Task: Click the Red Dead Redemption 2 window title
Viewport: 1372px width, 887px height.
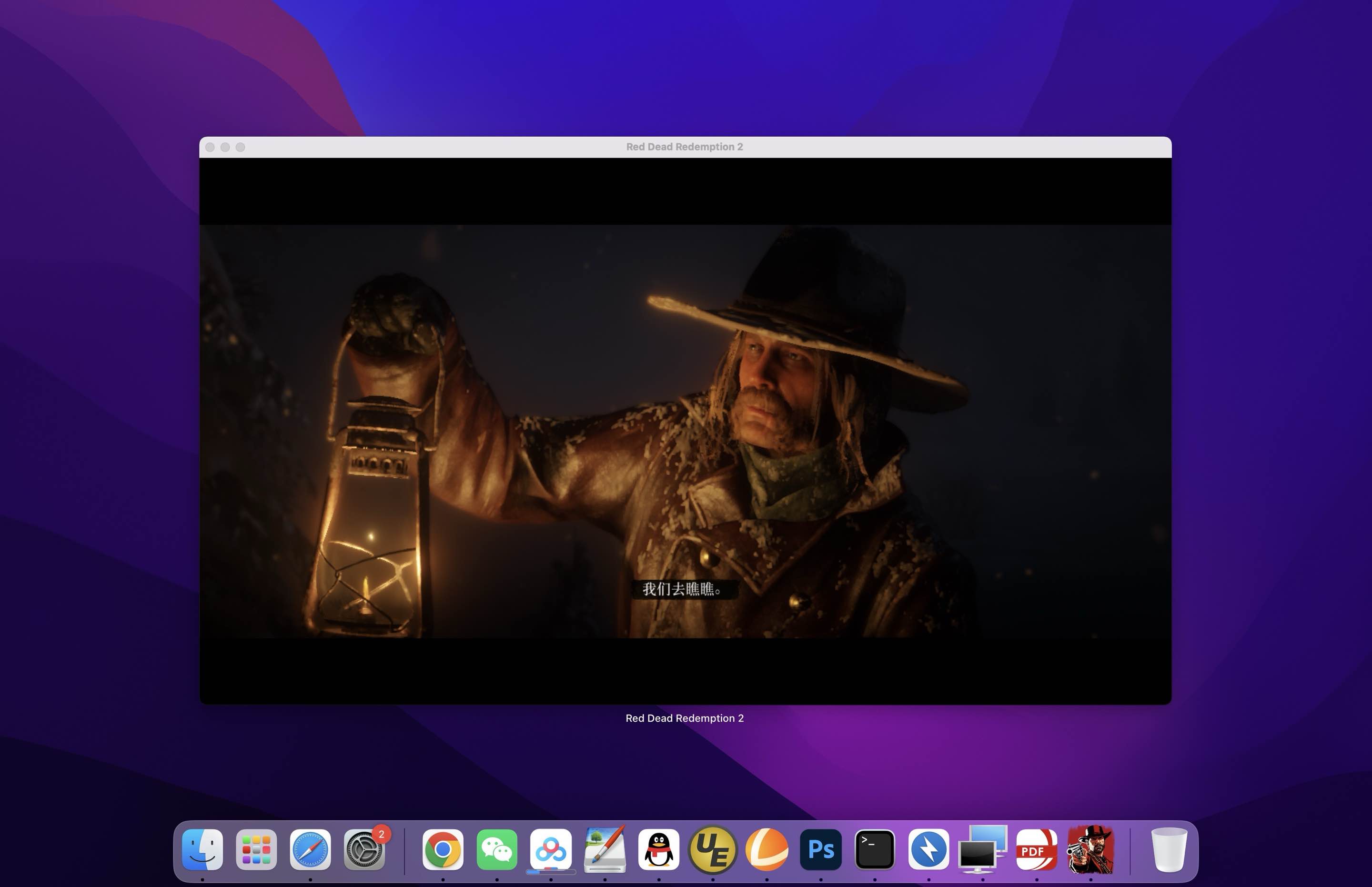Action: point(685,147)
